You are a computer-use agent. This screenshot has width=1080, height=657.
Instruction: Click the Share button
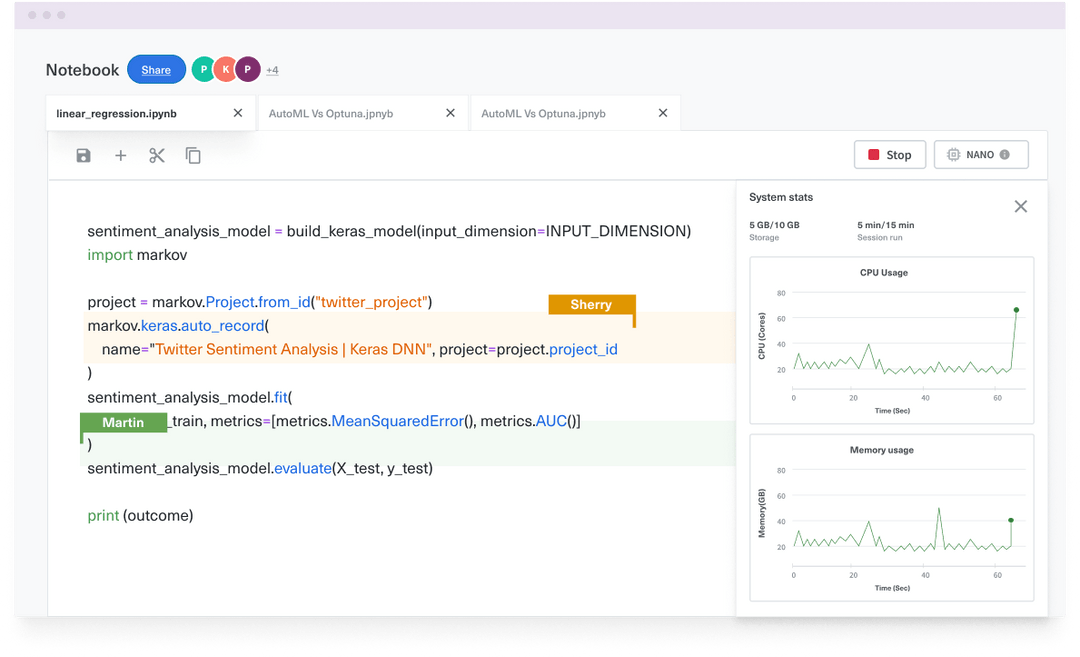coord(156,69)
